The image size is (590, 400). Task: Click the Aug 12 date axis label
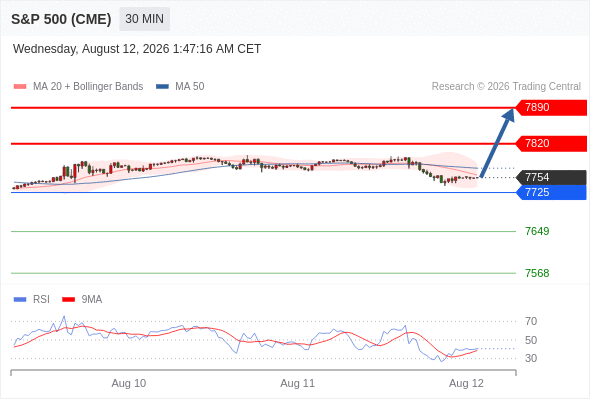click(466, 383)
